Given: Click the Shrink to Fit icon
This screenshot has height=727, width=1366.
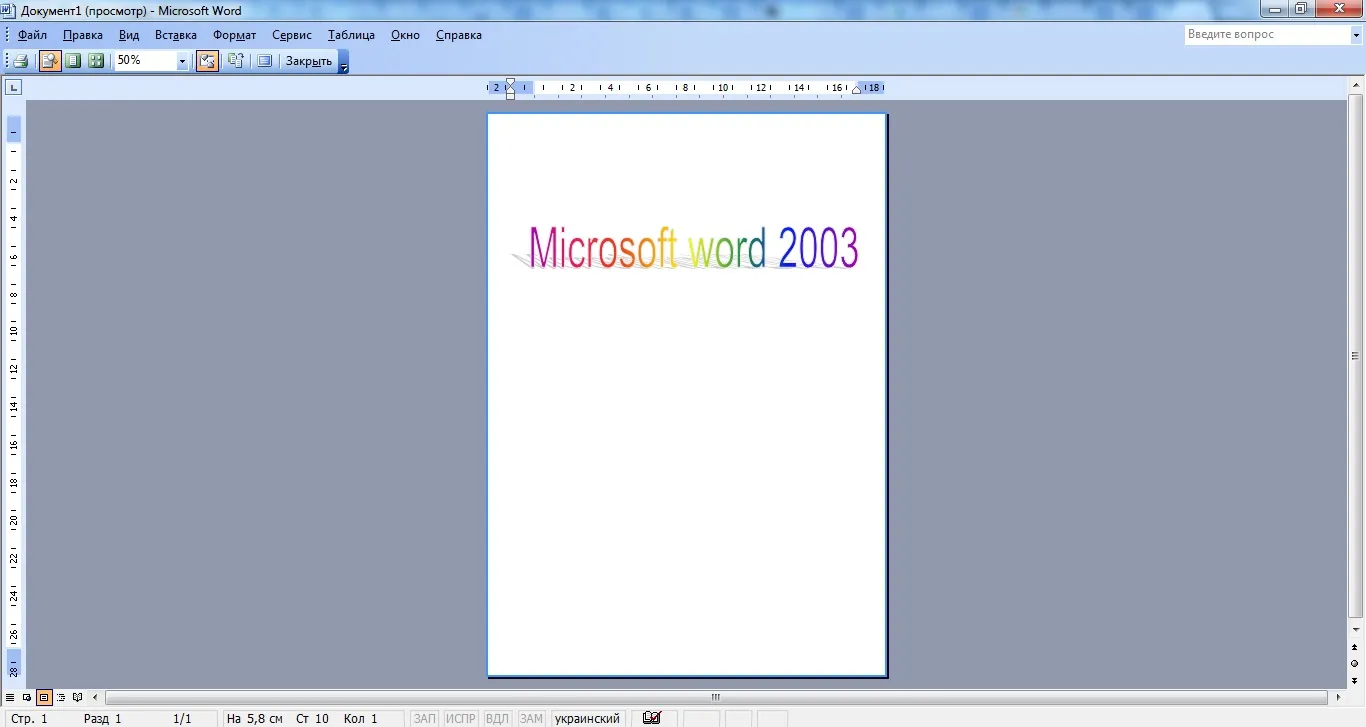Looking at the screenshot, I should pos(236,61).
